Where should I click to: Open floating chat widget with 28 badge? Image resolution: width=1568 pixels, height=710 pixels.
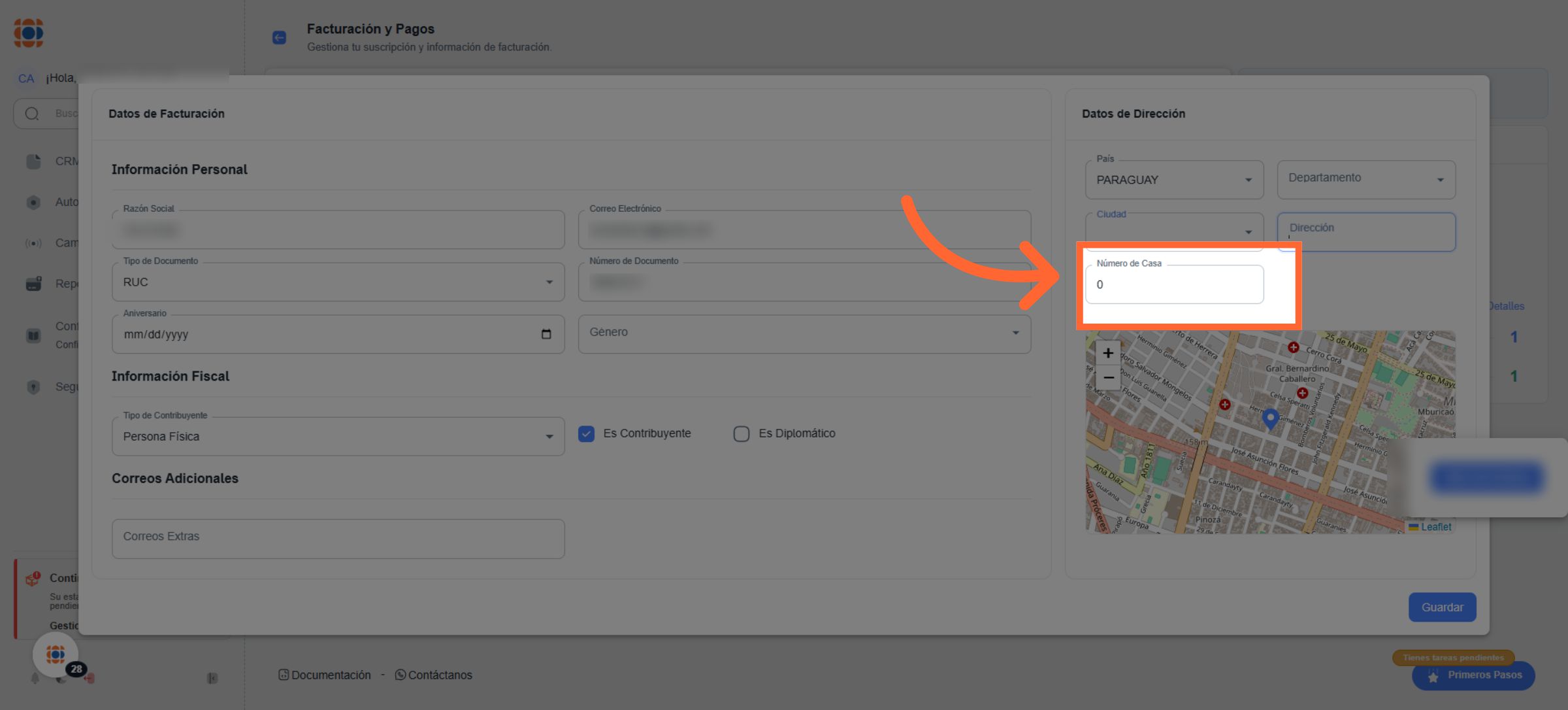(x=56, y=654)
